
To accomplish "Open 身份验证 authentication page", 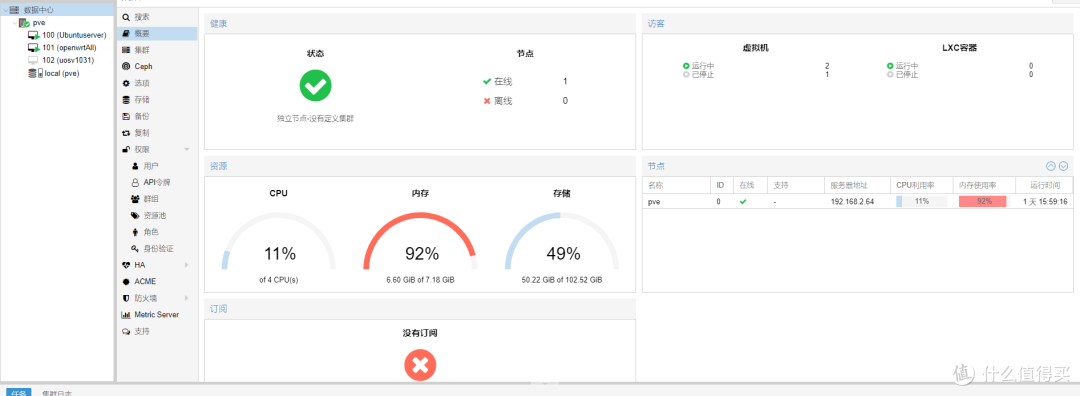I will (x=157, y=248).
